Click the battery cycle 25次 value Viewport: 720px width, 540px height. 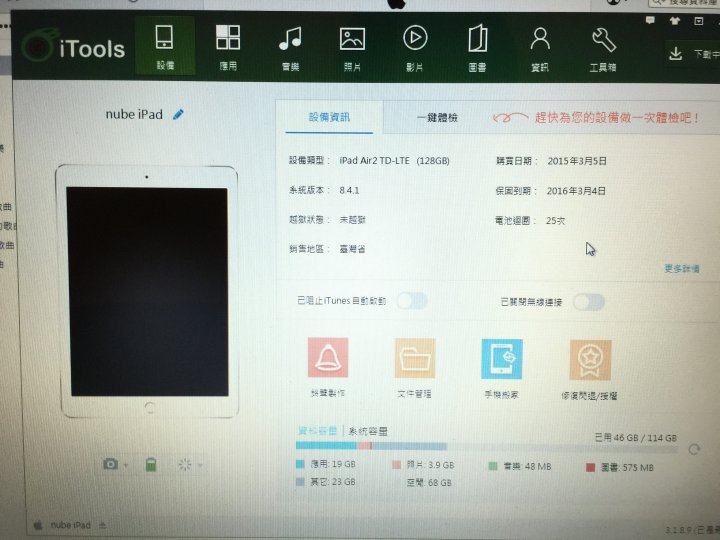pos(555,221)
